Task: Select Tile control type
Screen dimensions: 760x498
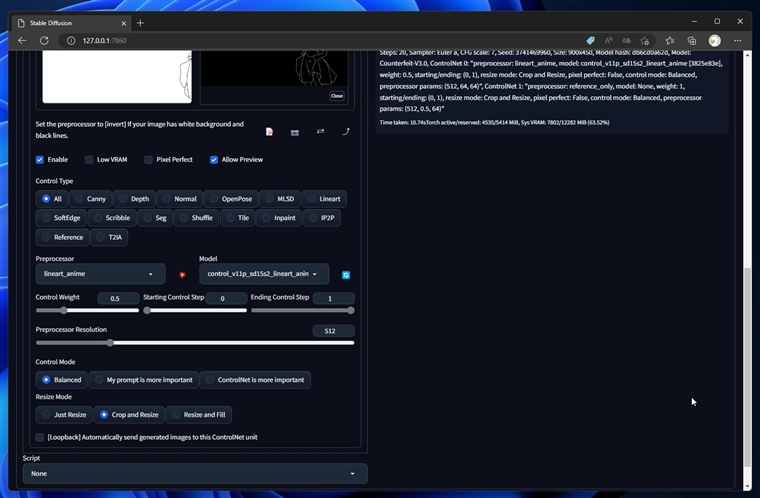Action: (x=238, y=218)
